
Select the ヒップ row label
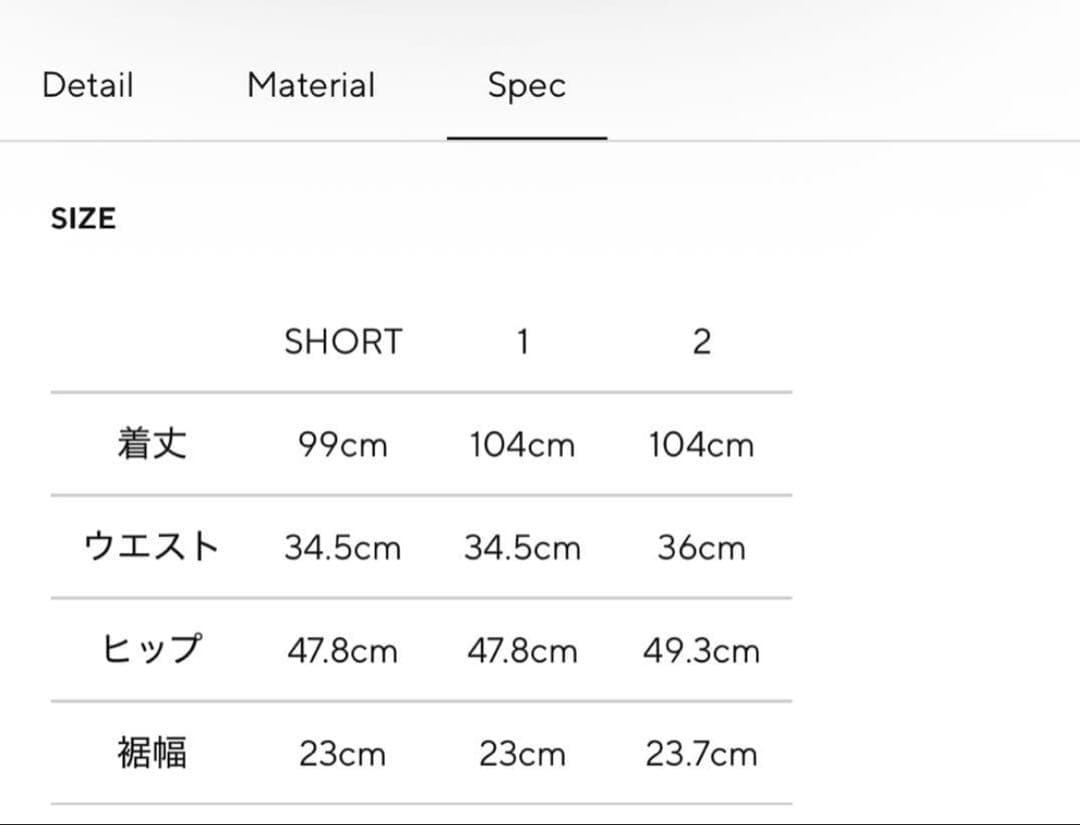151,650
